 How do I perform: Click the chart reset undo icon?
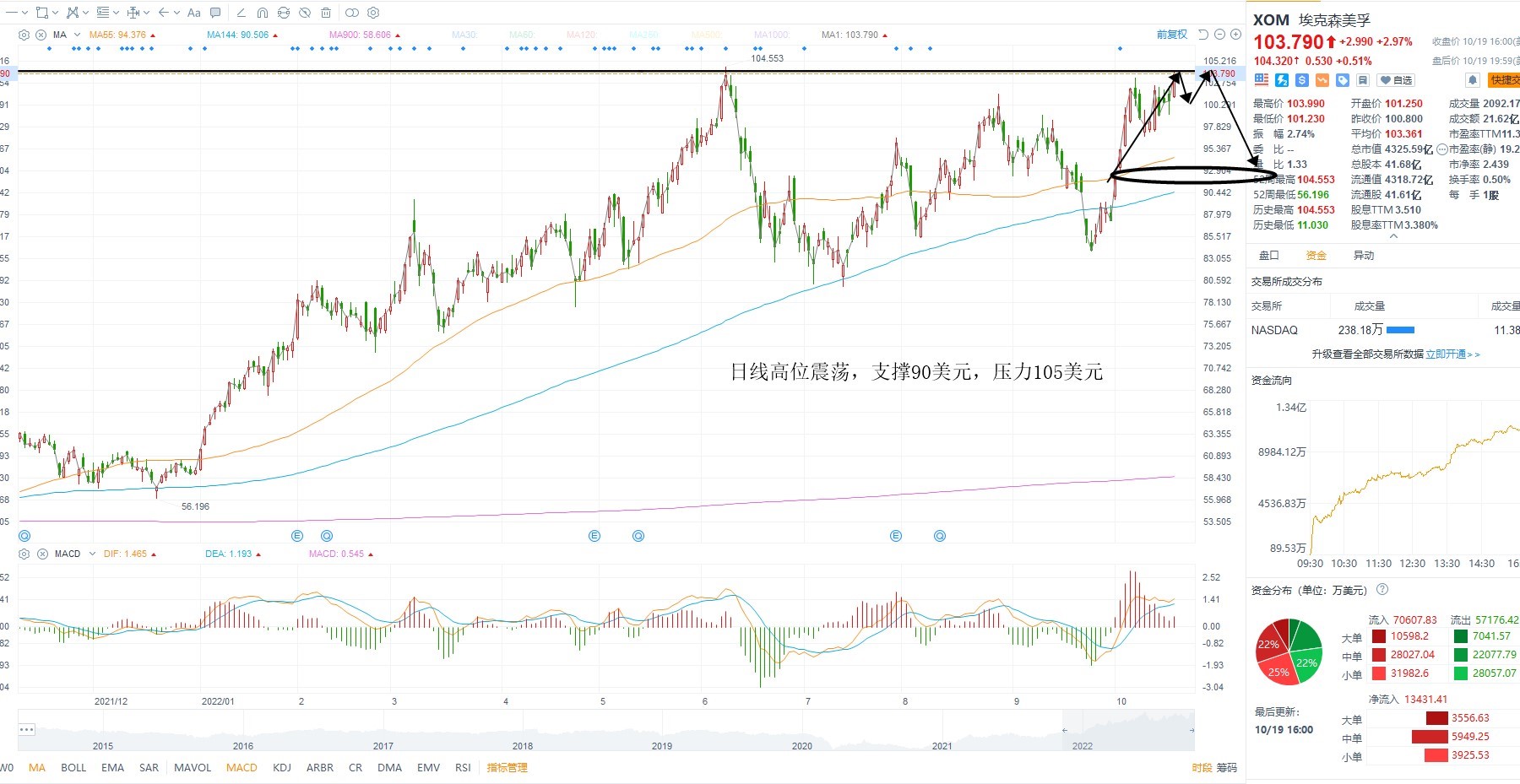[1203, 35]
